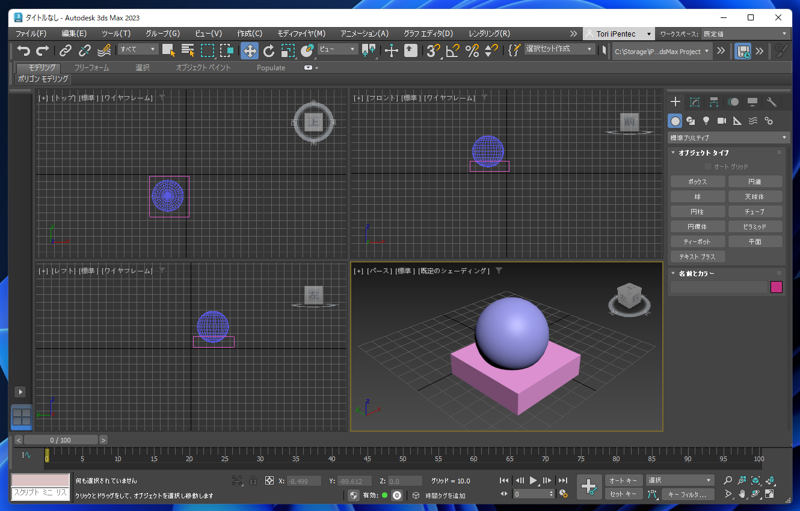Image resolution: width=800 pixels, height=511 pixels.
Task: Open the project path dropdown
Action: click(662, 51)
